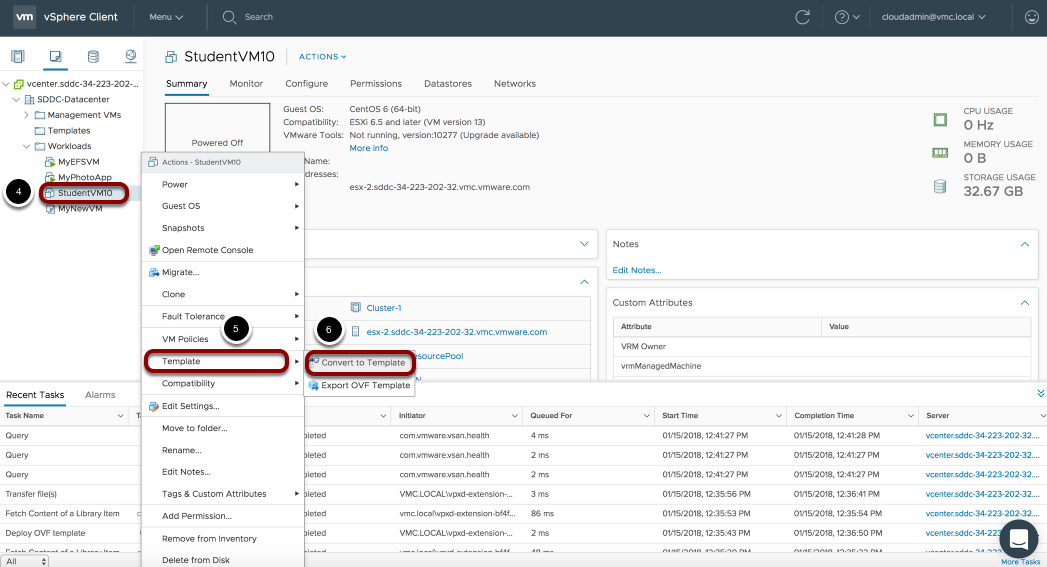Open the Menu dropdown in the header
The height and width of the screenshot is (567, 1047).
(x=166, y=17)
